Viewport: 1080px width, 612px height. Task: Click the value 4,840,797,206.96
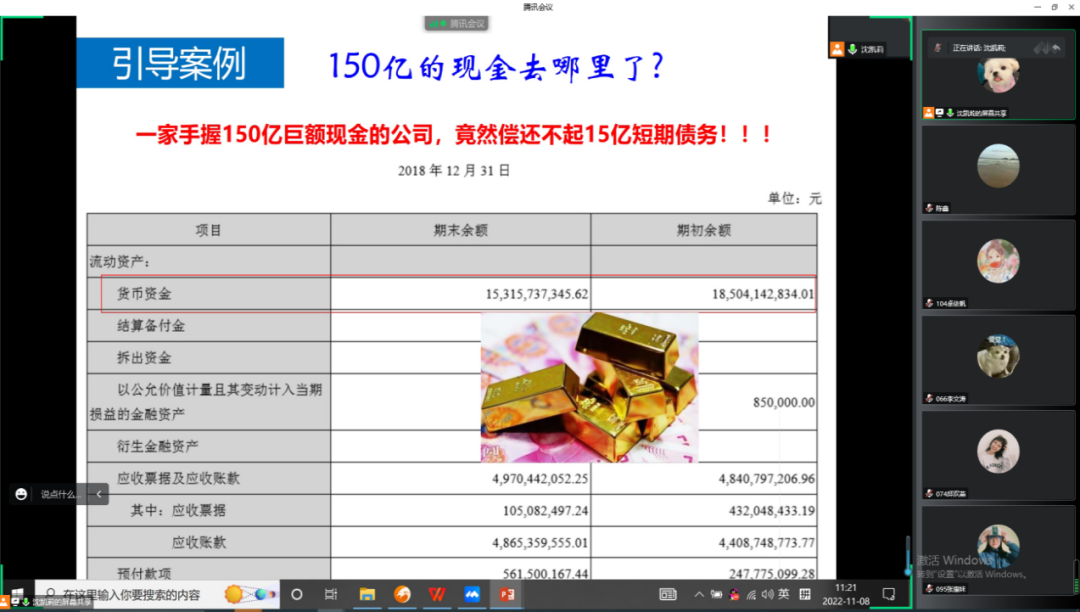pyautogui.click(x=767, y=478)
